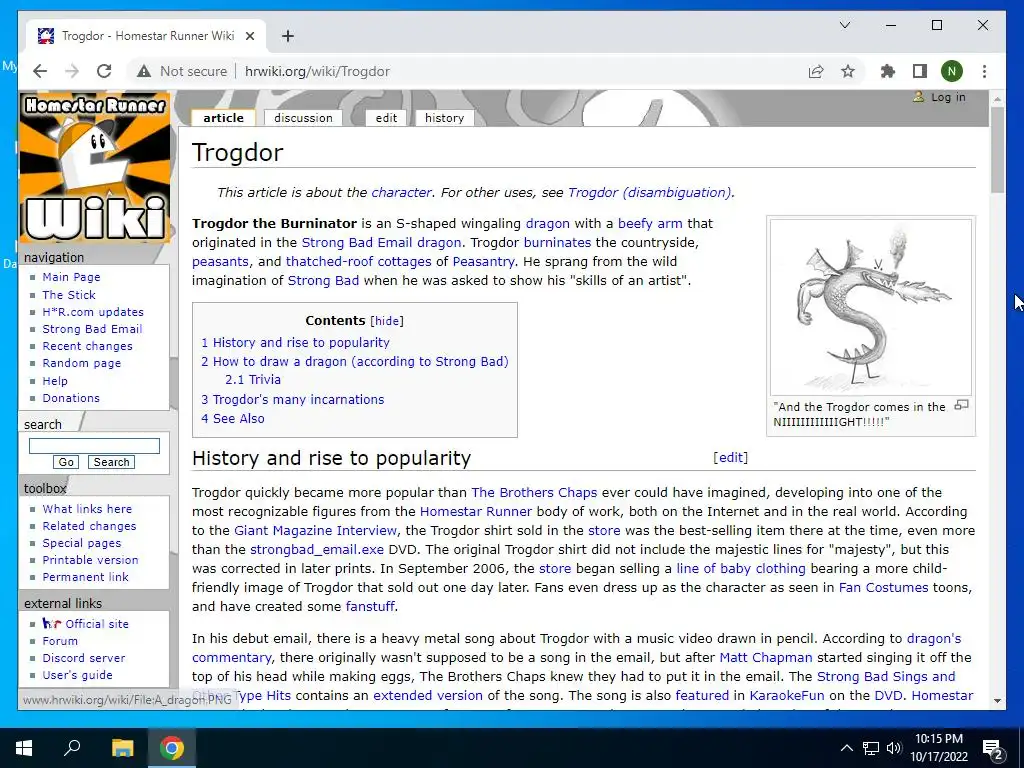Open Main Page in navigation
This screenshot has width=1024, height=768.
click(x=71, y=277)
